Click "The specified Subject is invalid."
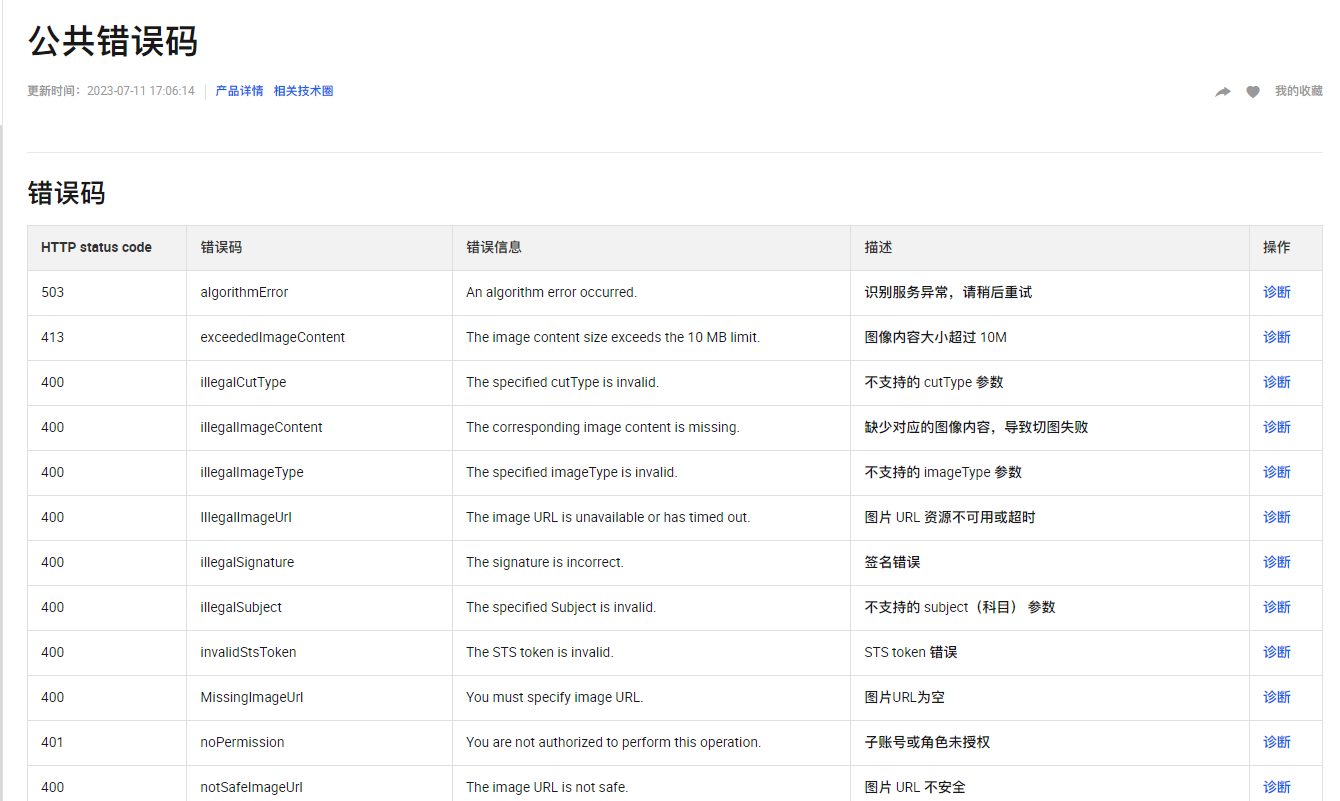Viewport: 1340px width, 801px height. [x=561, y=607]
